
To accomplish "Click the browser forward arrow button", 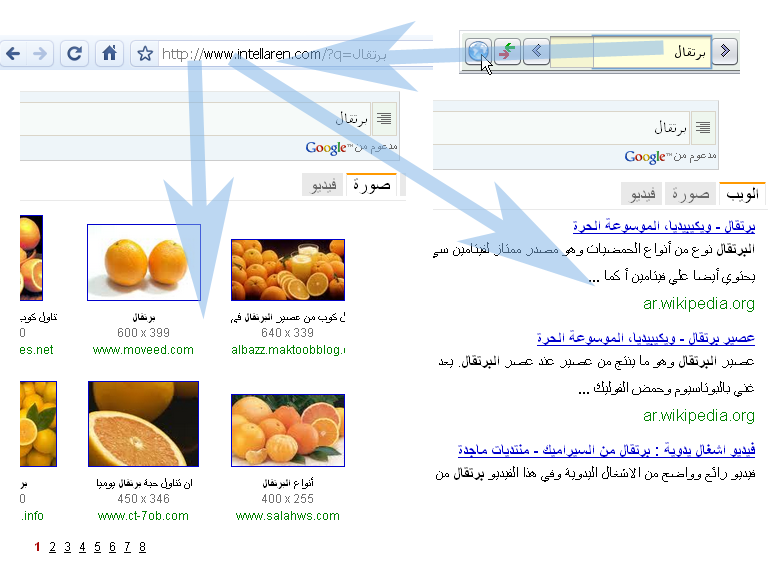I will click(x=40, y=53).
